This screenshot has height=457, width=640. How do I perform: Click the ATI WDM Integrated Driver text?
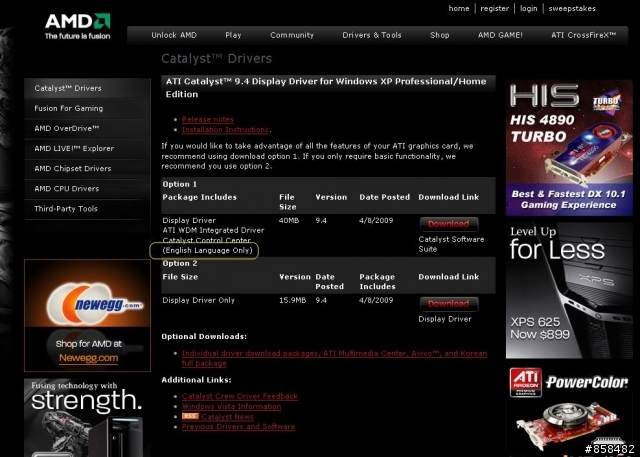213,230
